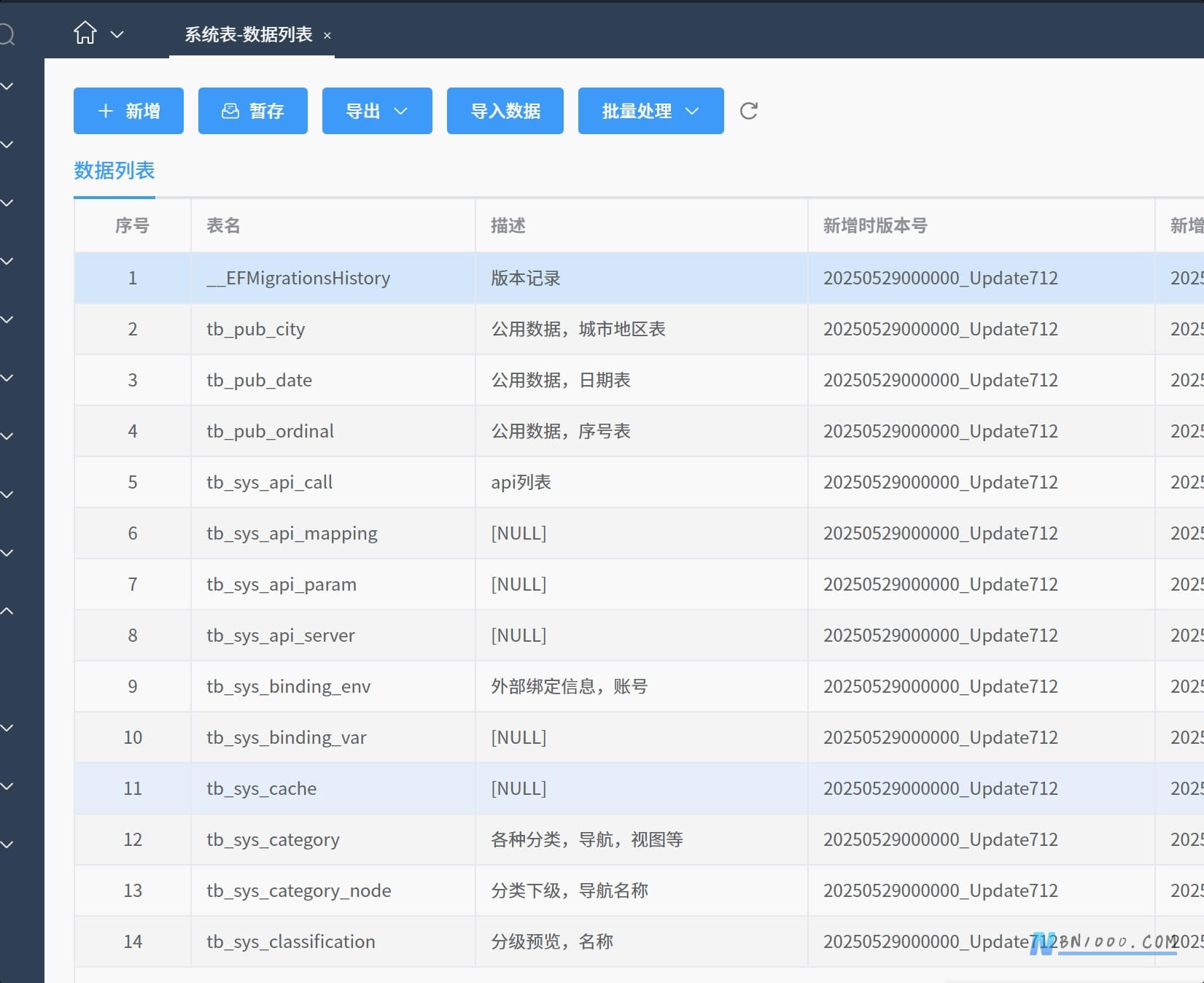
Task: Open the dropdown arrow beside home icon
Action: coord(117,34)
